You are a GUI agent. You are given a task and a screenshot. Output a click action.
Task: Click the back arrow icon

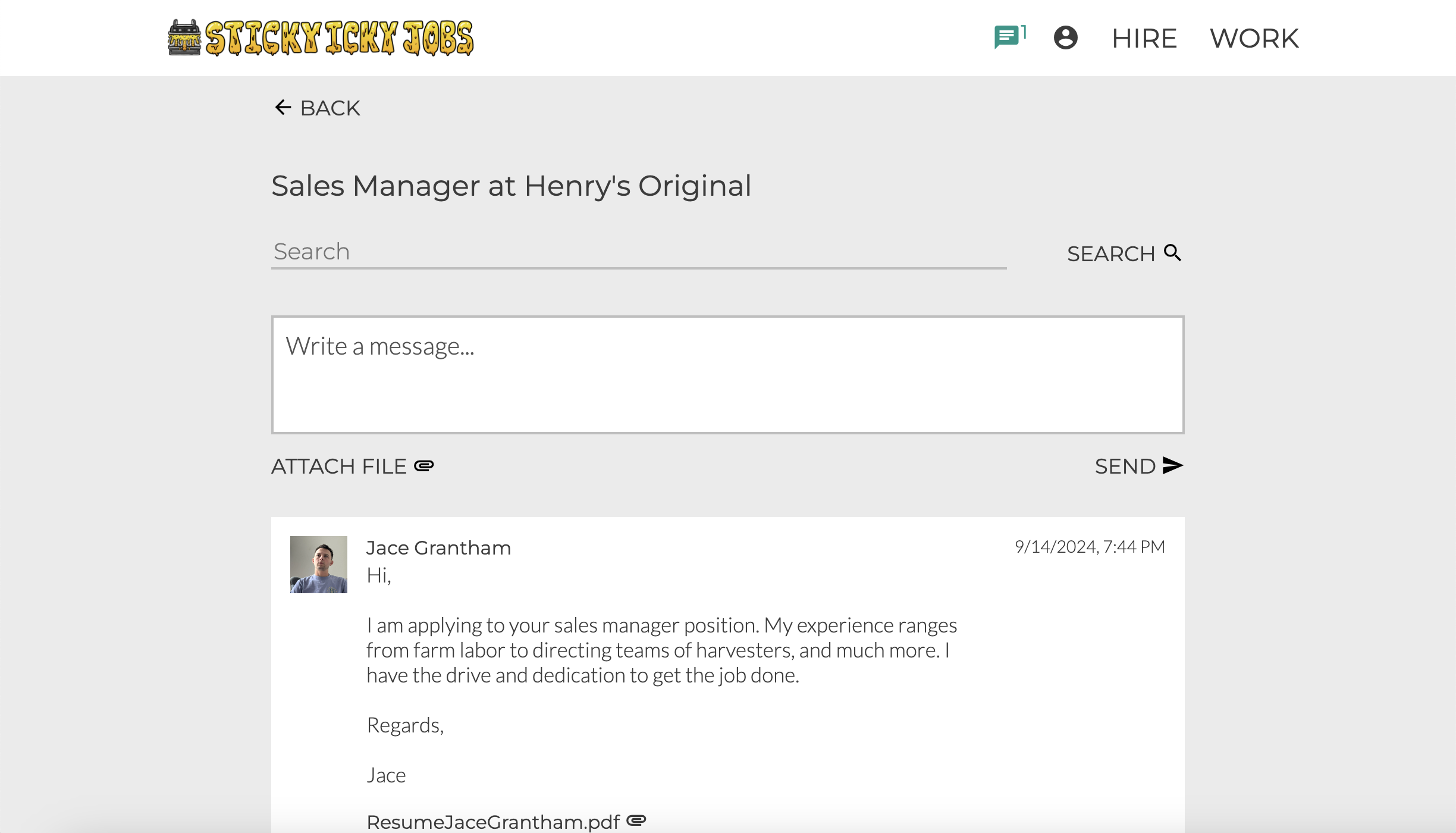click(283, 108)
